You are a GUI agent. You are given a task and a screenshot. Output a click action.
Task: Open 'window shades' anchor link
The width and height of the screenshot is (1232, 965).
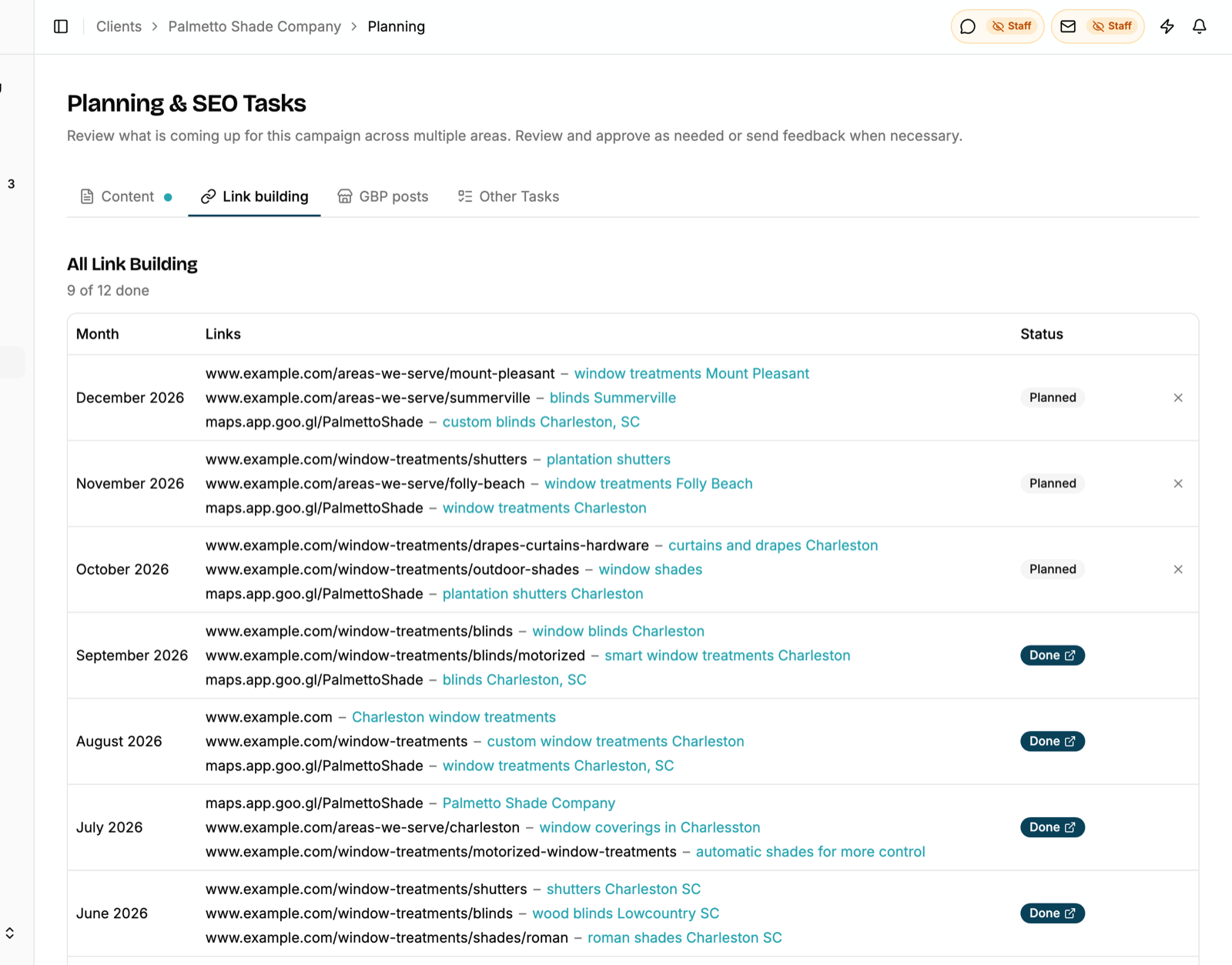[x=650, y=570]
